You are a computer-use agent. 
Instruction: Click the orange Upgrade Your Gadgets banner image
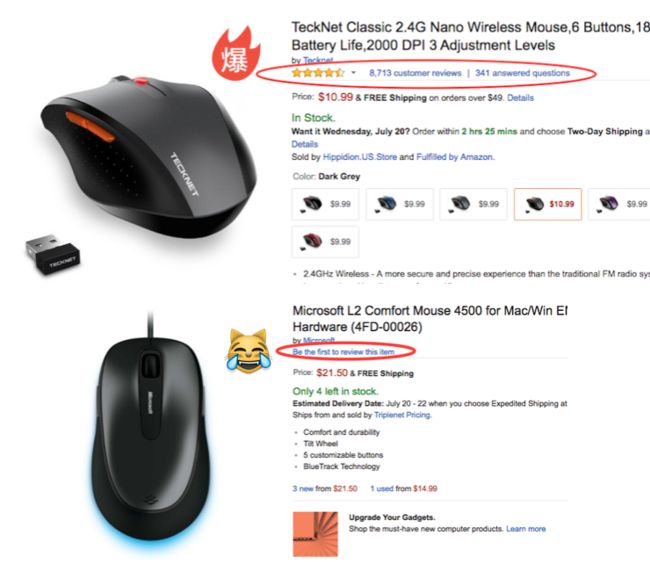coord(315,534)
